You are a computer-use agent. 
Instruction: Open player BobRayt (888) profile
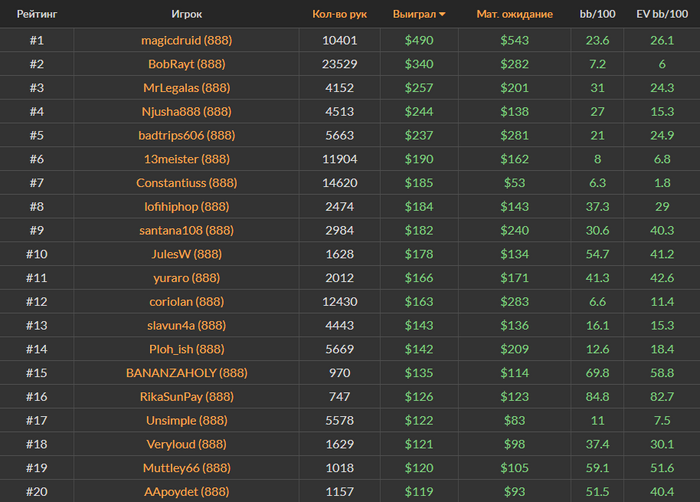click(x=186, y=64)
